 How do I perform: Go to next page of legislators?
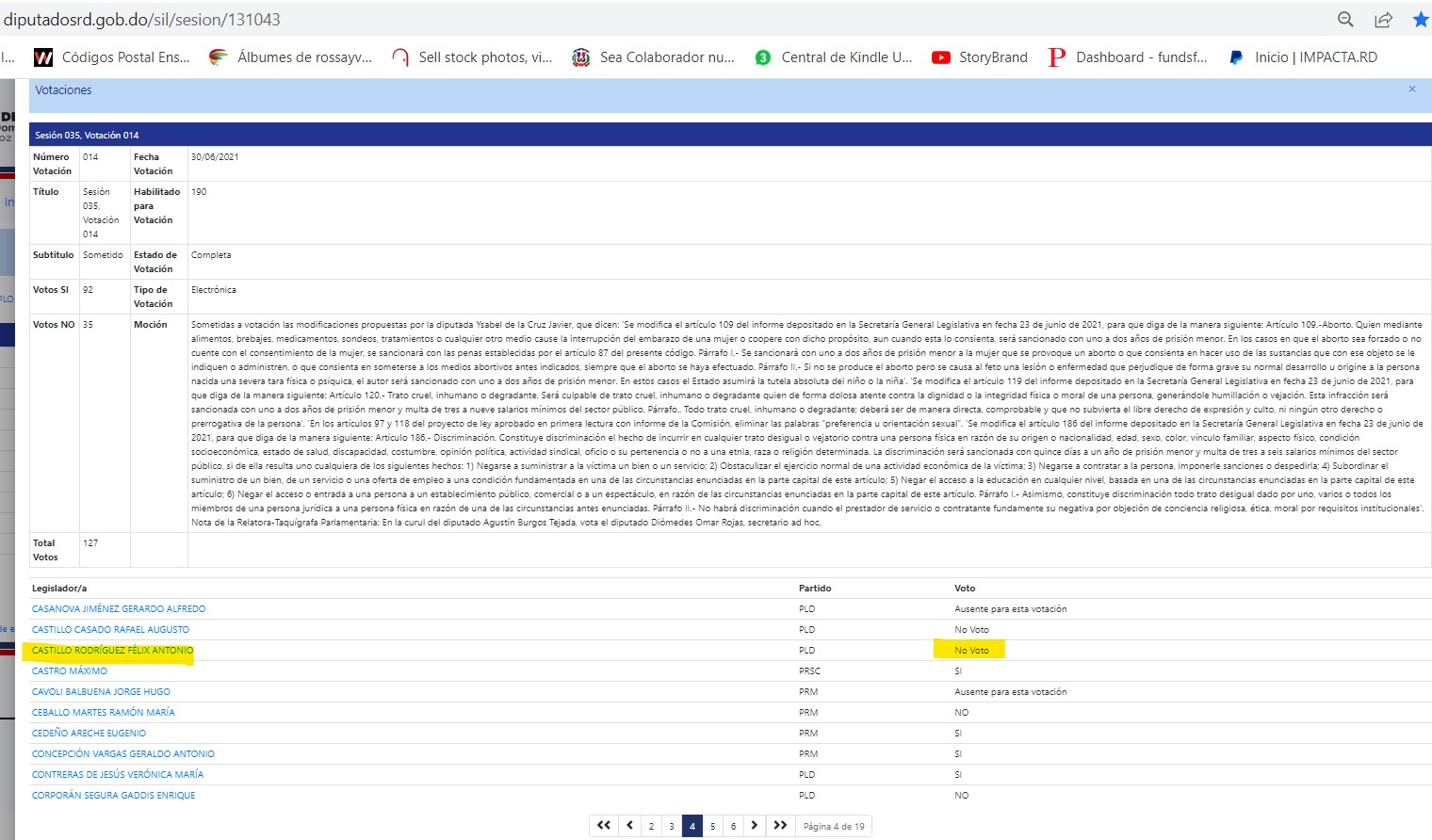tap(754, 826)
